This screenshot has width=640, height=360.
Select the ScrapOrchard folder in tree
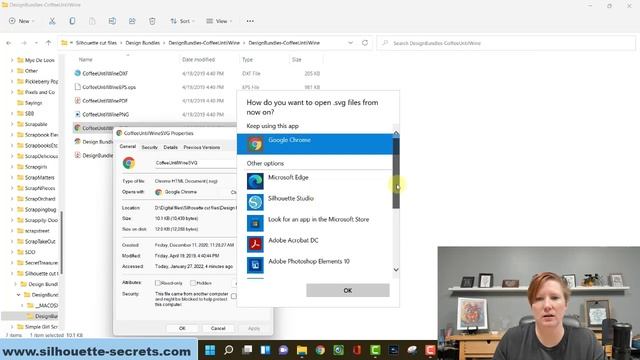[x=40, y=199]
